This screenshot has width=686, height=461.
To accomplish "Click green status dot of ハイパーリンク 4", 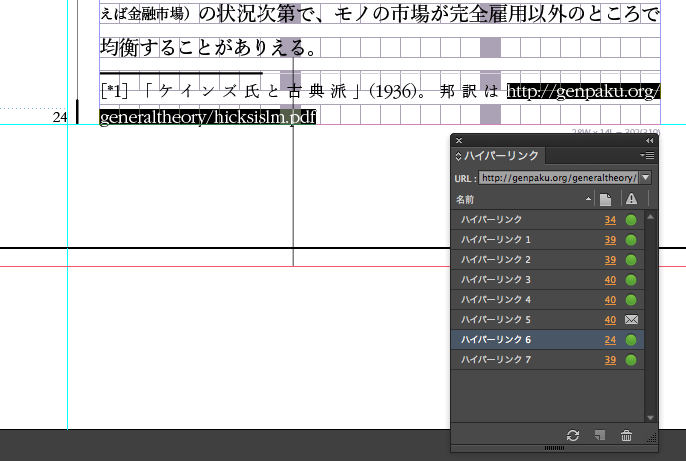I will 631,300.
